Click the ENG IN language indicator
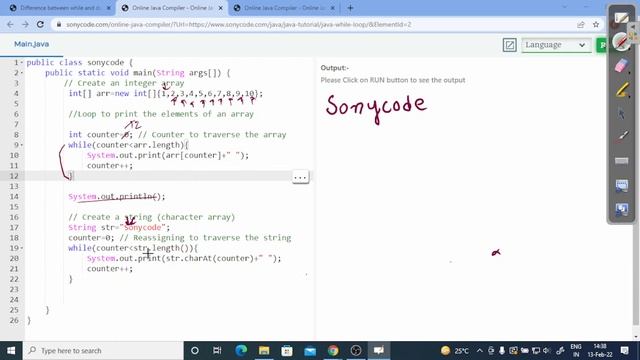This screenshot has width=640, height=360. click(x=576, y=351)
